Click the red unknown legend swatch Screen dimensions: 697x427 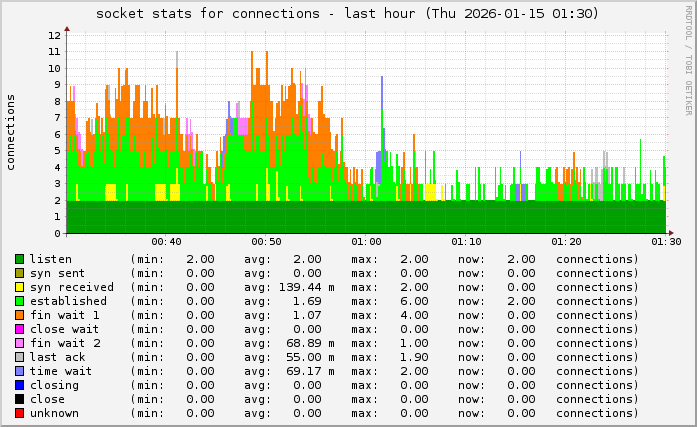(19, 413)
